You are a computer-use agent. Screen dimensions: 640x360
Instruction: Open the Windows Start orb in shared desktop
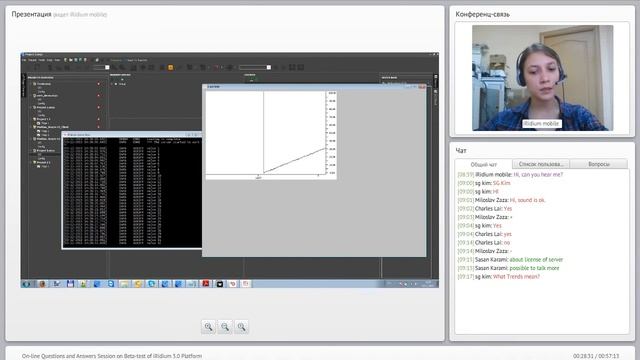pos(27,284)
